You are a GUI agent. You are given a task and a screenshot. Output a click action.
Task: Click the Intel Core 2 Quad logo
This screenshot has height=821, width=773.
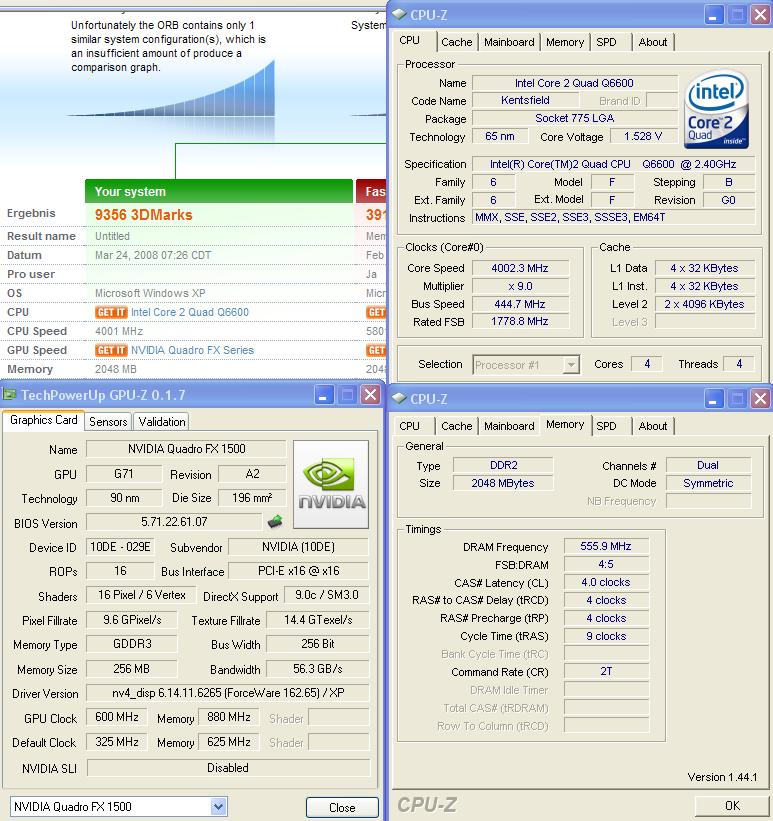(x=716, y=108)
